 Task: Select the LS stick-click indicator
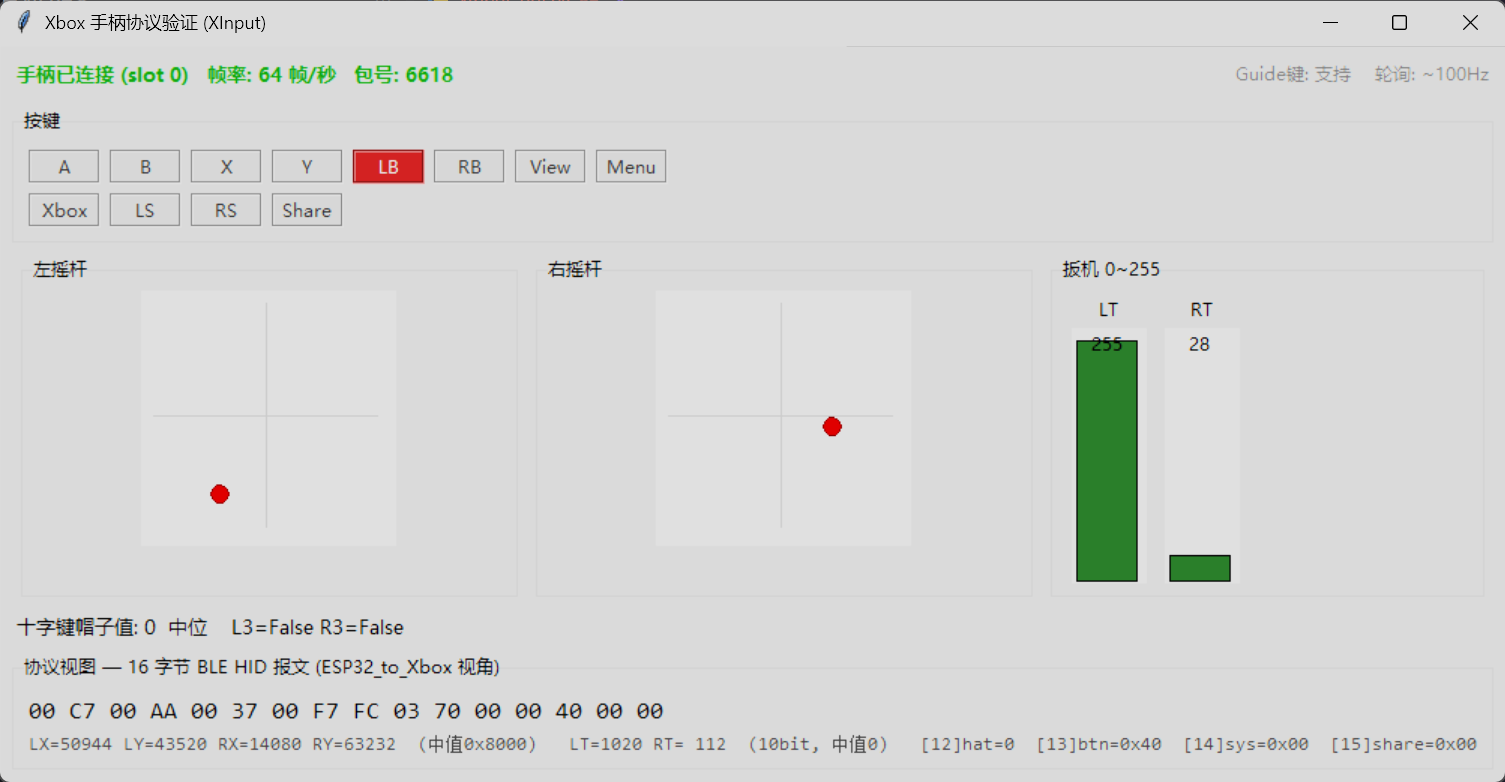point(145,210)
